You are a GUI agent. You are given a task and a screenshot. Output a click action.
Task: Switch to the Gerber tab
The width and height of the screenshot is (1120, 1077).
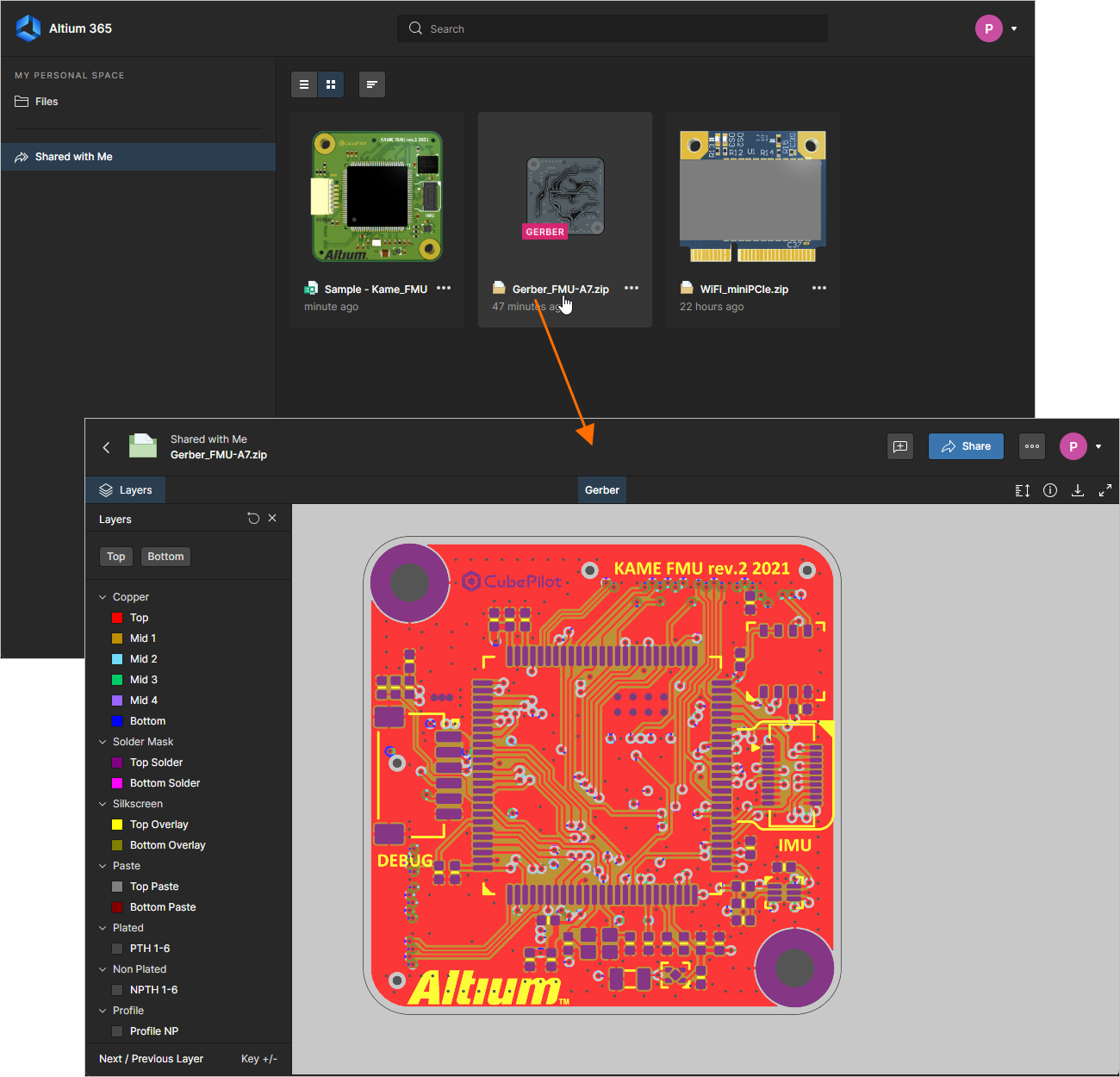pos(601,489)
